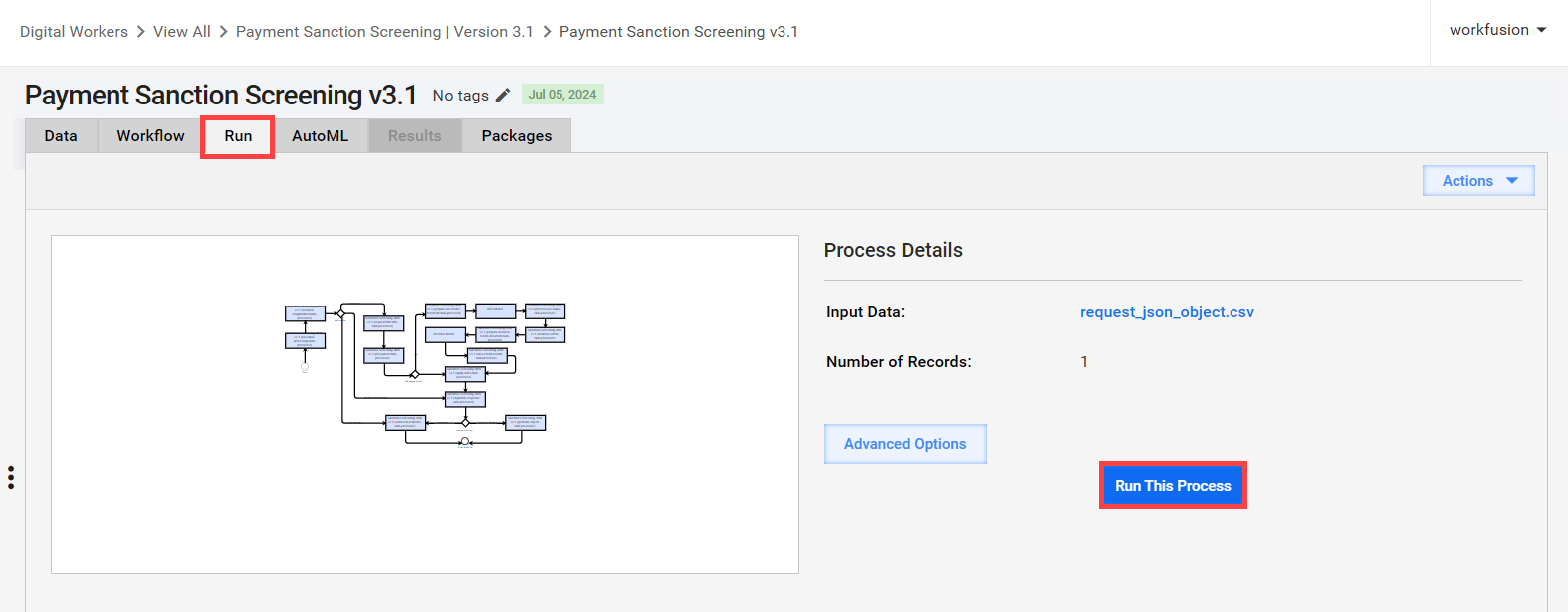Expand the workfusion user dropdown
Viewport: 1568px width, 612px height.
pyautogui.click(x=1497, y=30)
